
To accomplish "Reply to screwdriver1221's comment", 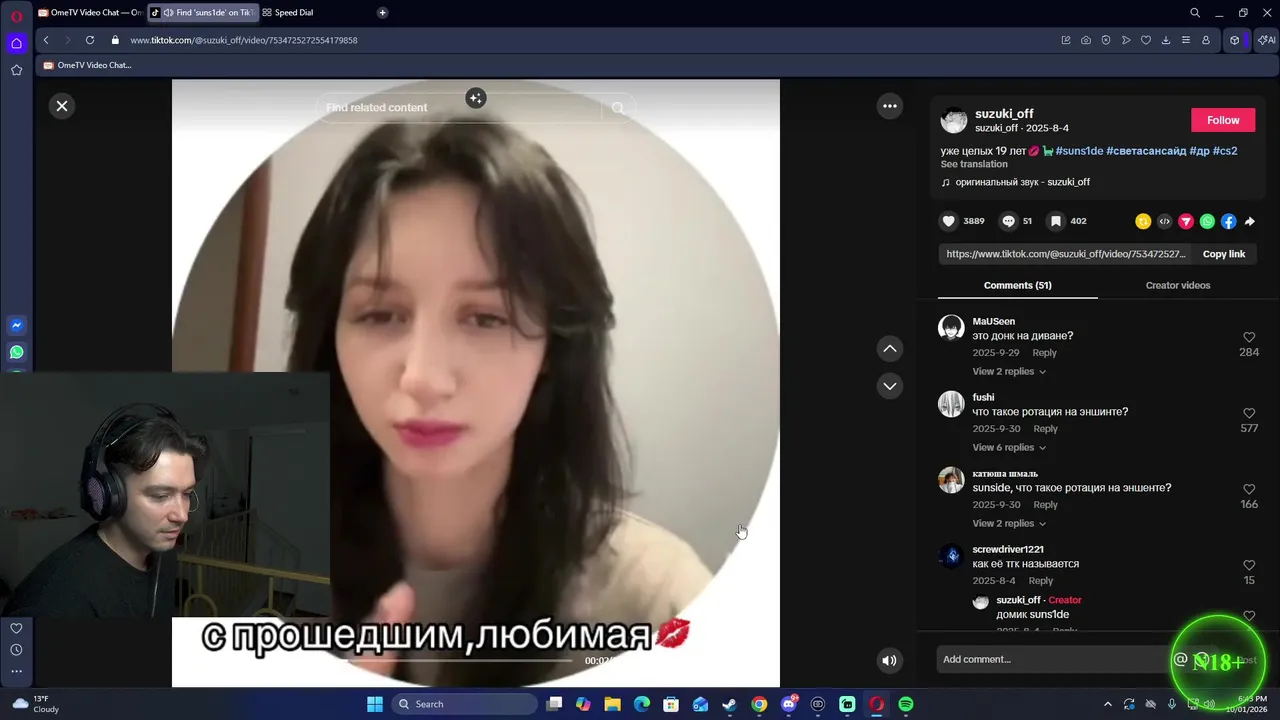I will [1041, 581].
